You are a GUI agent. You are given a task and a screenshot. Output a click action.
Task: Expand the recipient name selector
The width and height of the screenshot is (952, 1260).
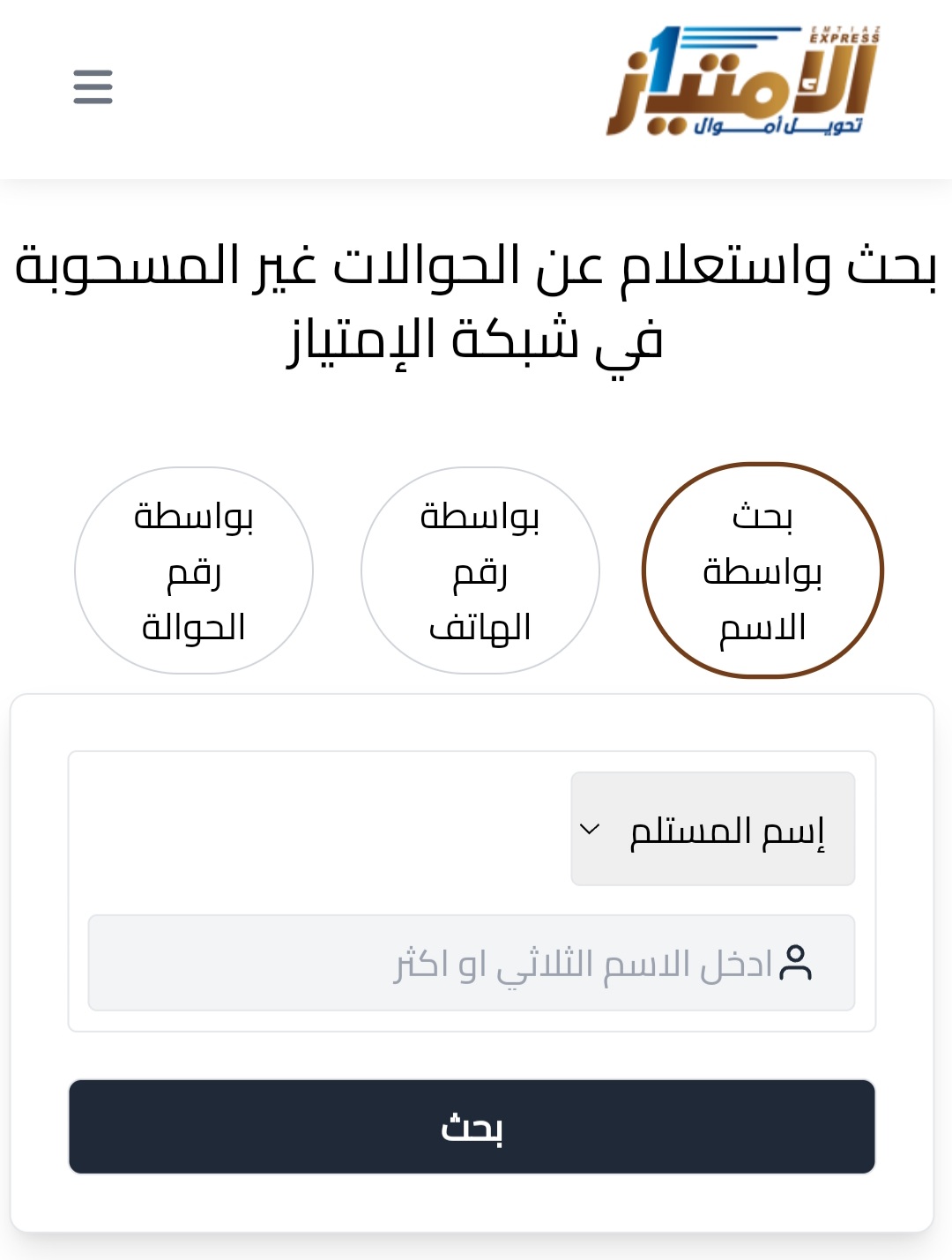click(712, 827)
